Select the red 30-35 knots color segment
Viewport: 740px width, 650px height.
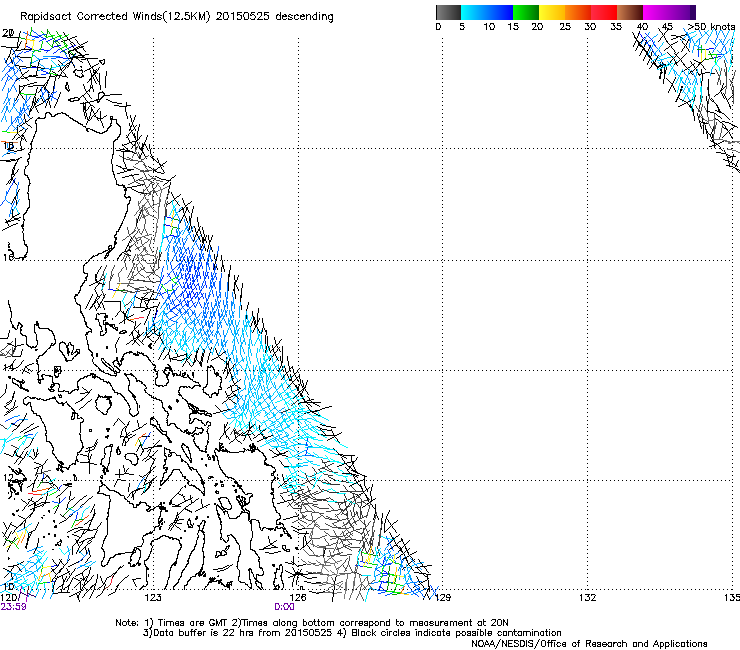(604, 12)
